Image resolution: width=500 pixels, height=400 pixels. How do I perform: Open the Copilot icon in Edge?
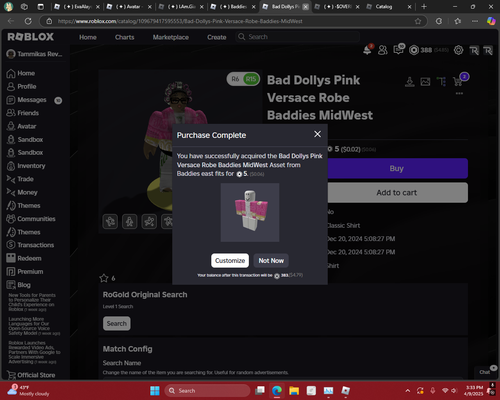(x=491, y=21)
